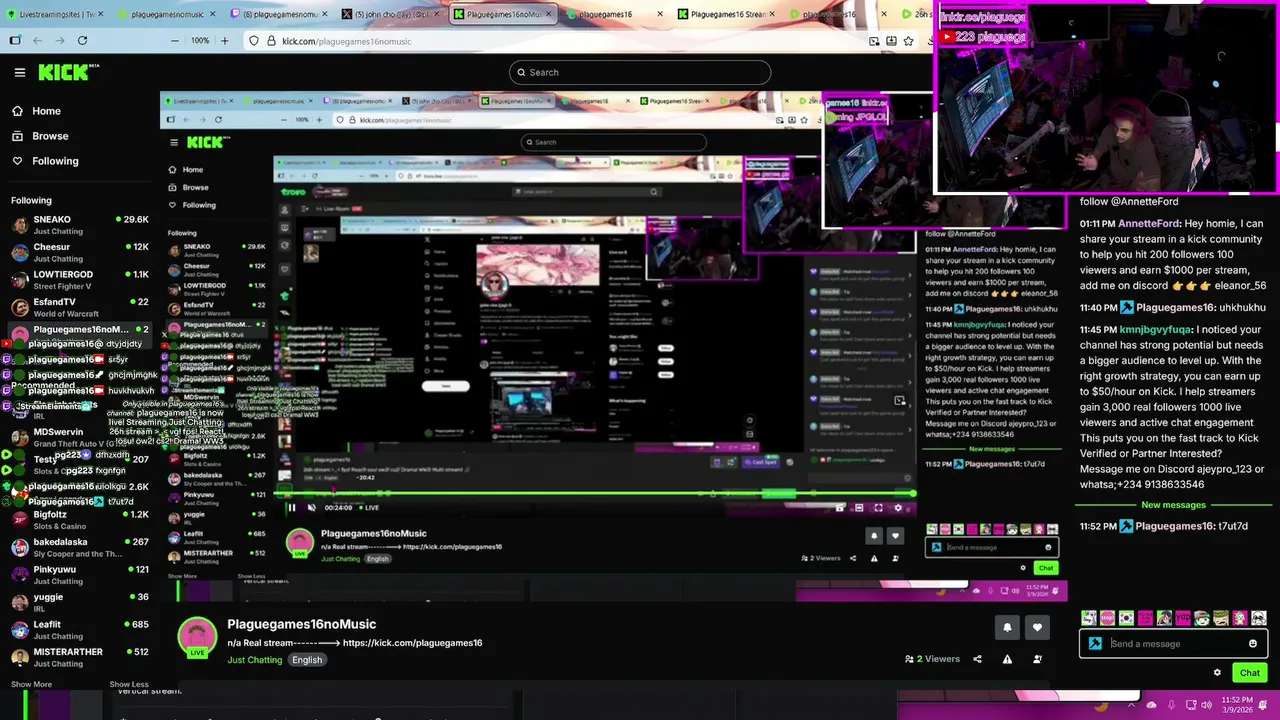Enter fullscreen in the video player
The width and height of the screenshot is (1280, 720).
[878, 507]
